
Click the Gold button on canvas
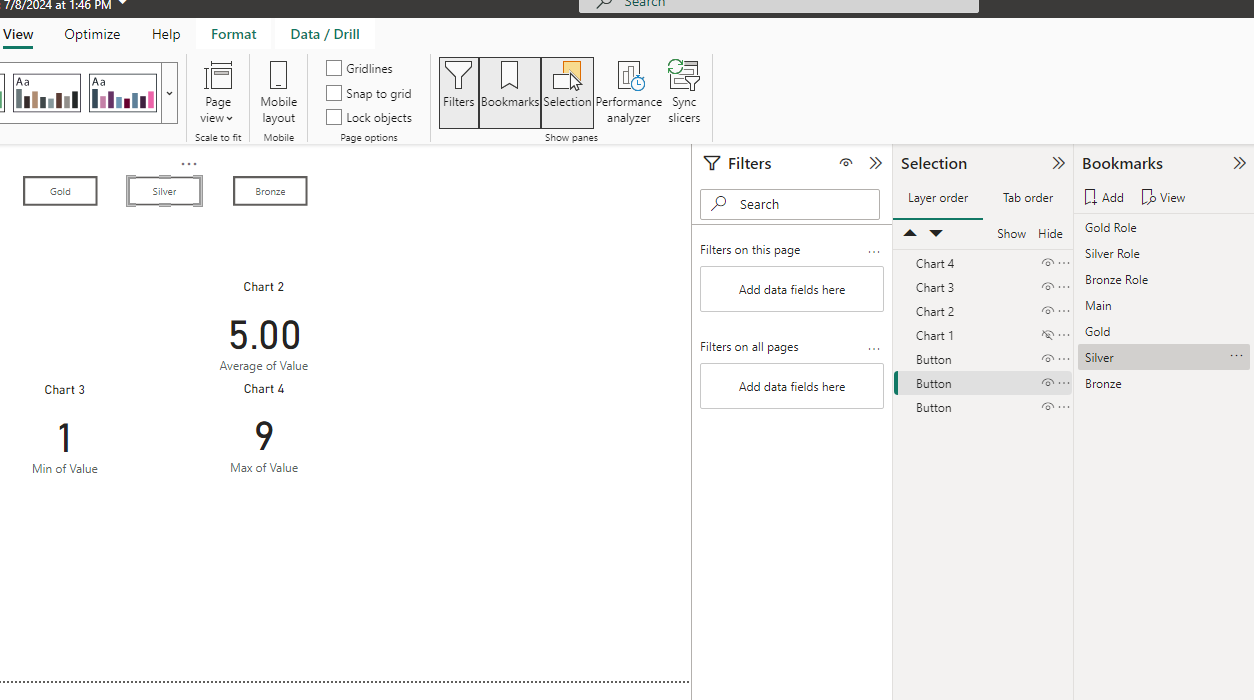pyautogui.click(x=60, y=191)
